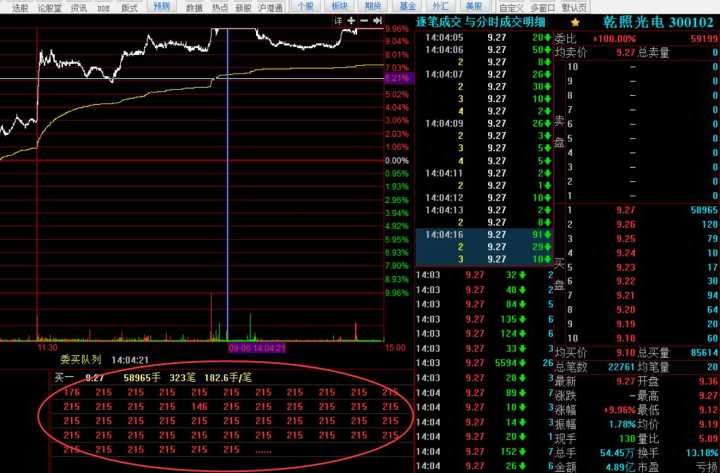Screen dimensions: 720x473
Task: Select the 板块 sector tab
Action: (338, 6)
